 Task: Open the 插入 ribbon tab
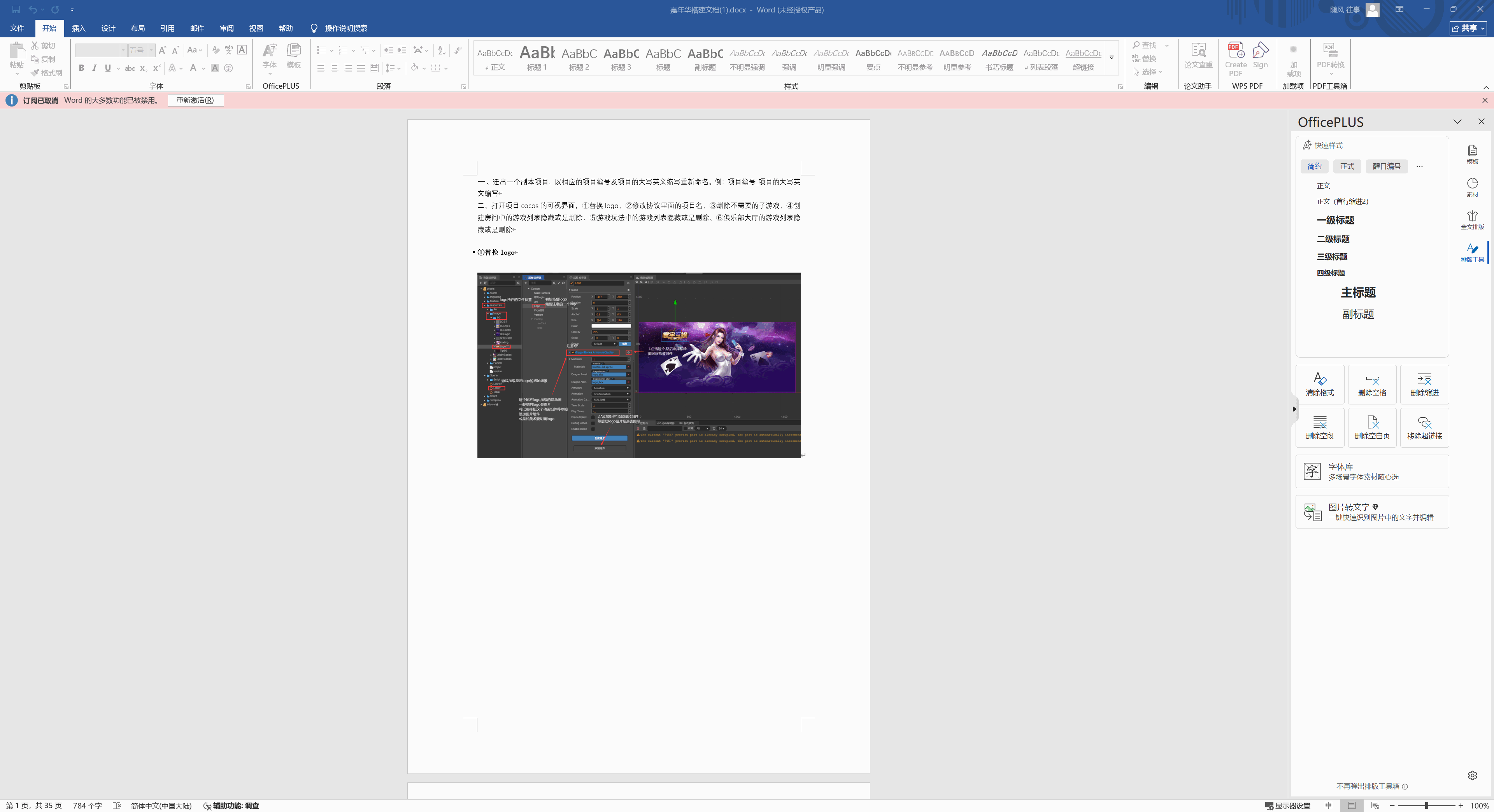(x=78, y=28)
